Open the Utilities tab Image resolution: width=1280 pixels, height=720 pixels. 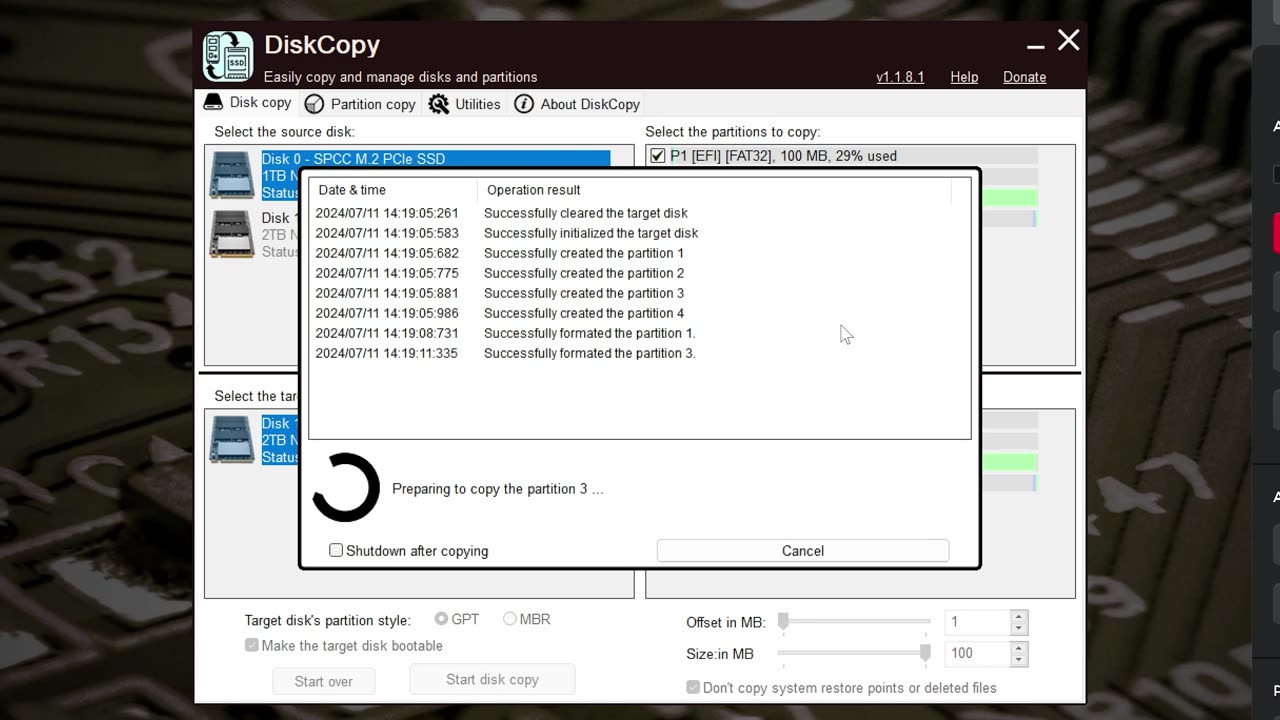[465, 104]
